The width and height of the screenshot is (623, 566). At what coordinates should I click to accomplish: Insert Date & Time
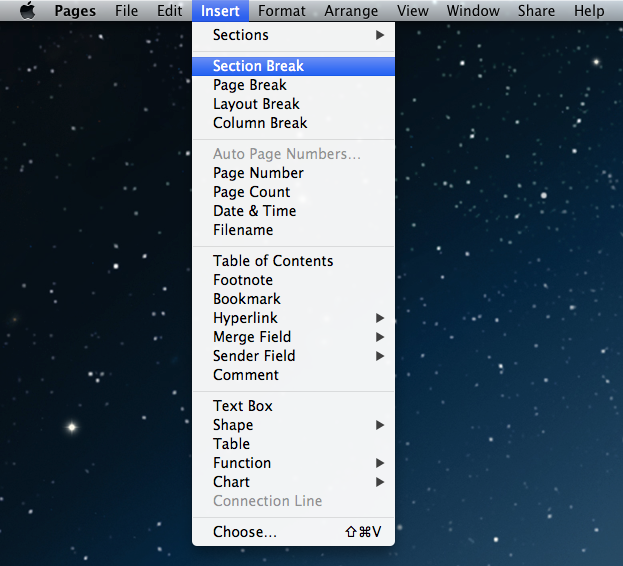click(x=293, y=211)
